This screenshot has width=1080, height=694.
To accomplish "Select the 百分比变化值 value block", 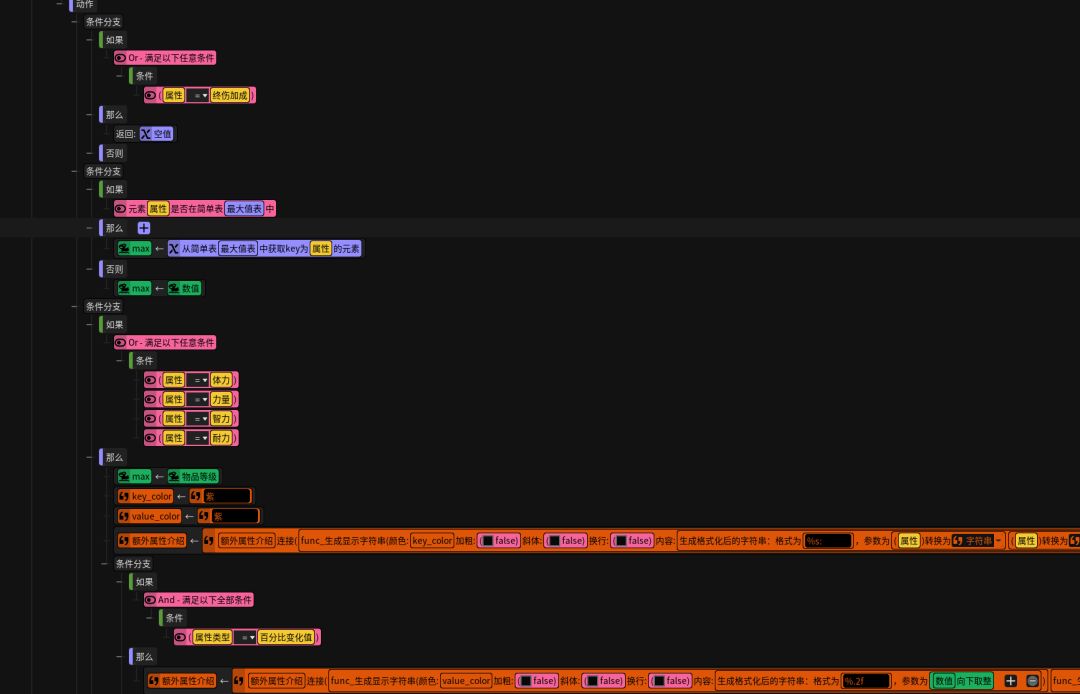I will tap(287, 638).
